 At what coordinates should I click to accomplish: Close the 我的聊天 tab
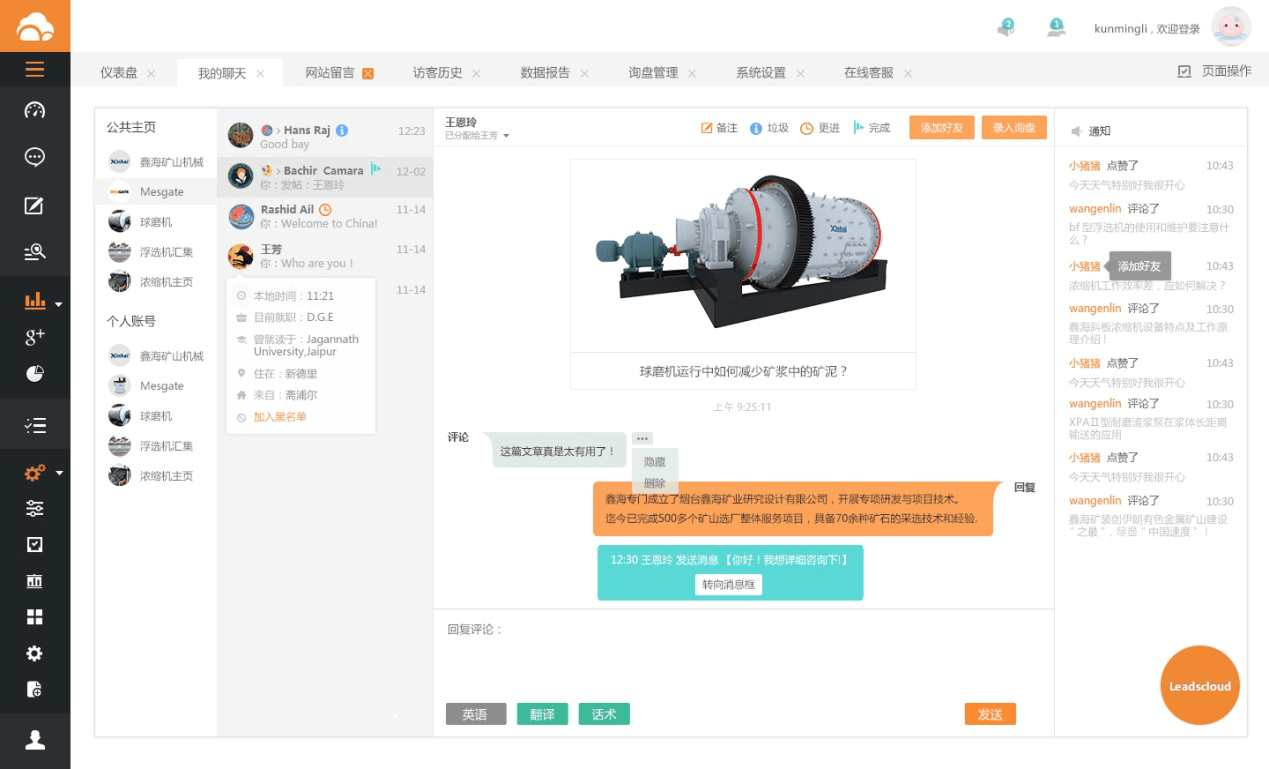(x=260, y=74)
